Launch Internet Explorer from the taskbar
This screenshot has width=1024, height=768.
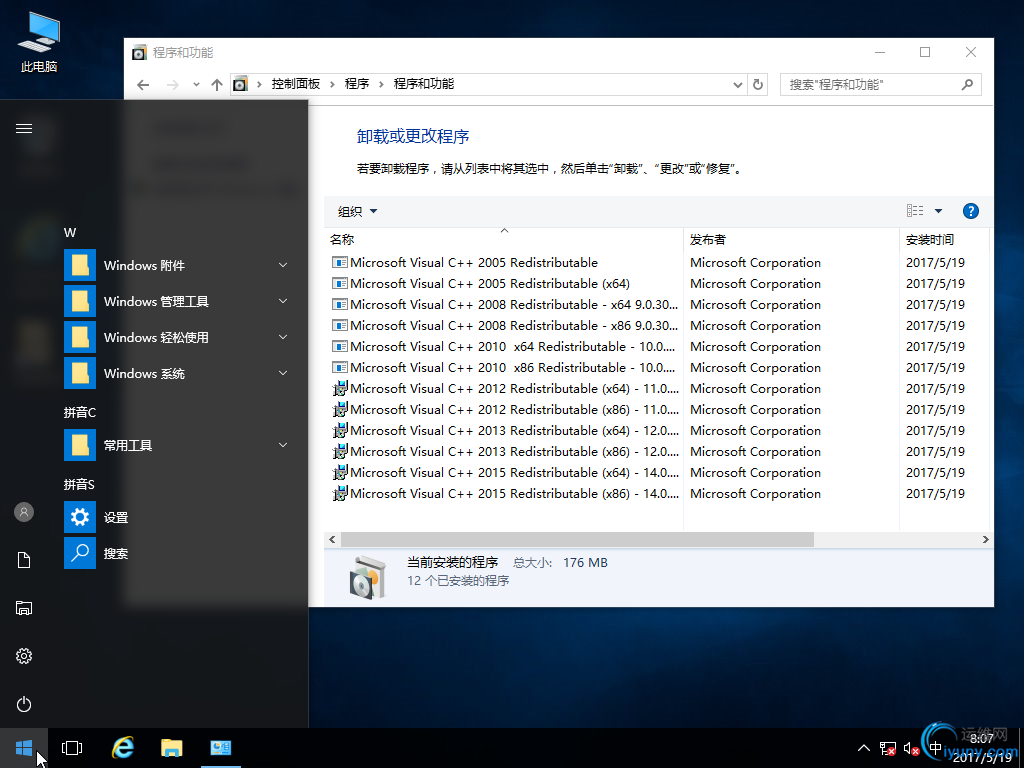click(123, 748)
